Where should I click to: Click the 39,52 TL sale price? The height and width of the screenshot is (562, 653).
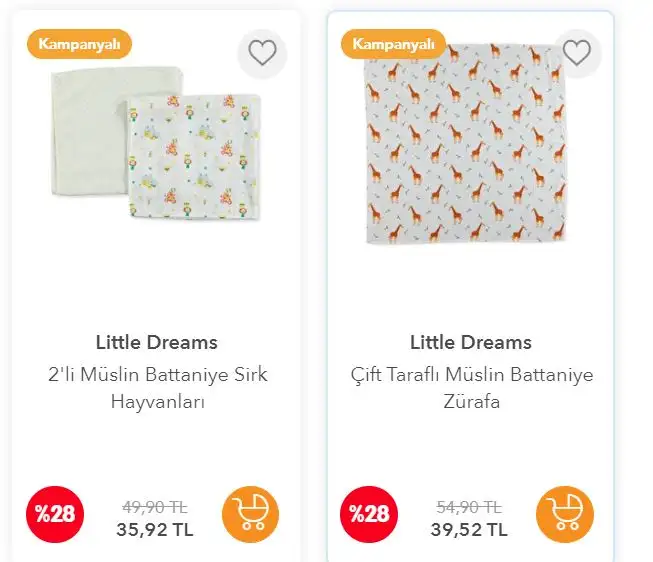click(x=469, y=530)
